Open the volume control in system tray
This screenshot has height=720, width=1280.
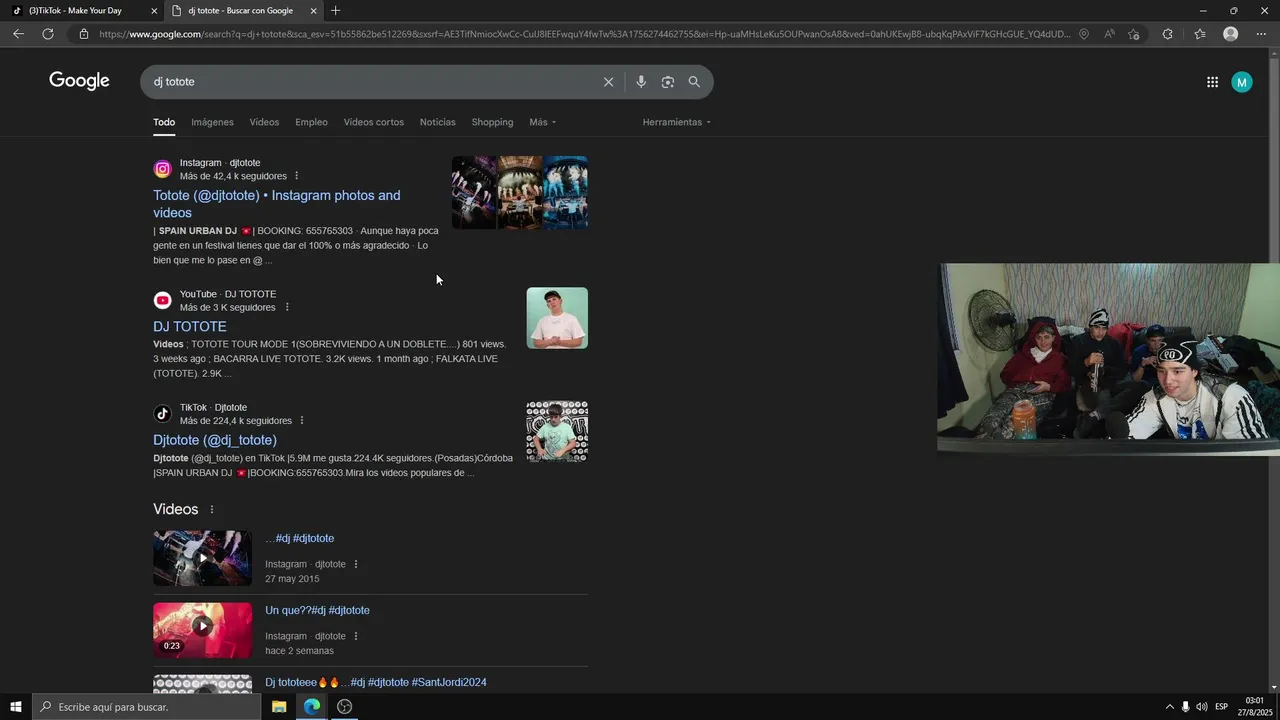pos(1201,707)
